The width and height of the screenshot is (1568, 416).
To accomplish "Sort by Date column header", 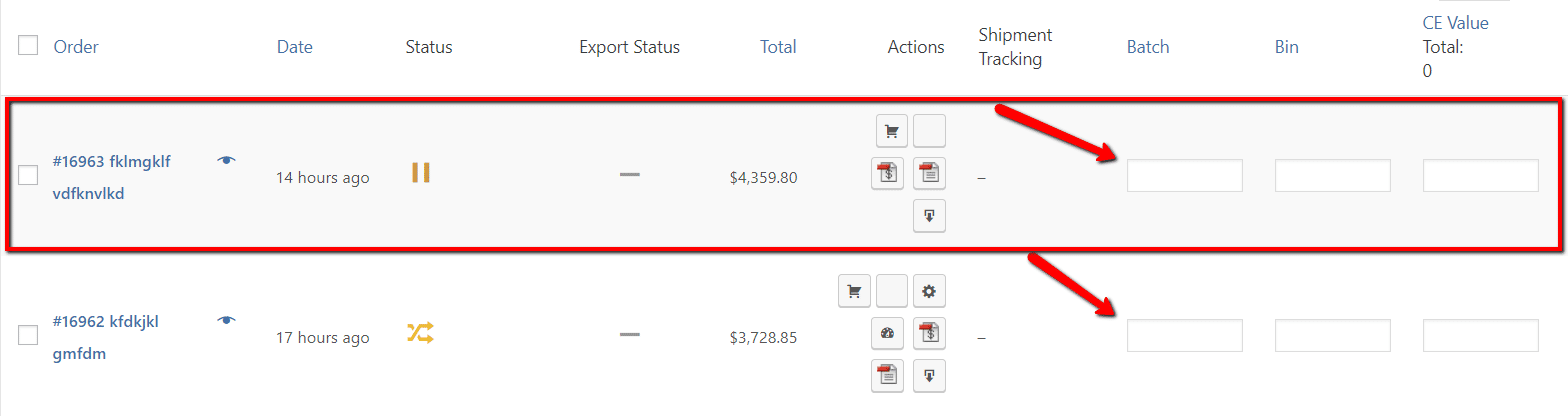I will tap(295, 47).
